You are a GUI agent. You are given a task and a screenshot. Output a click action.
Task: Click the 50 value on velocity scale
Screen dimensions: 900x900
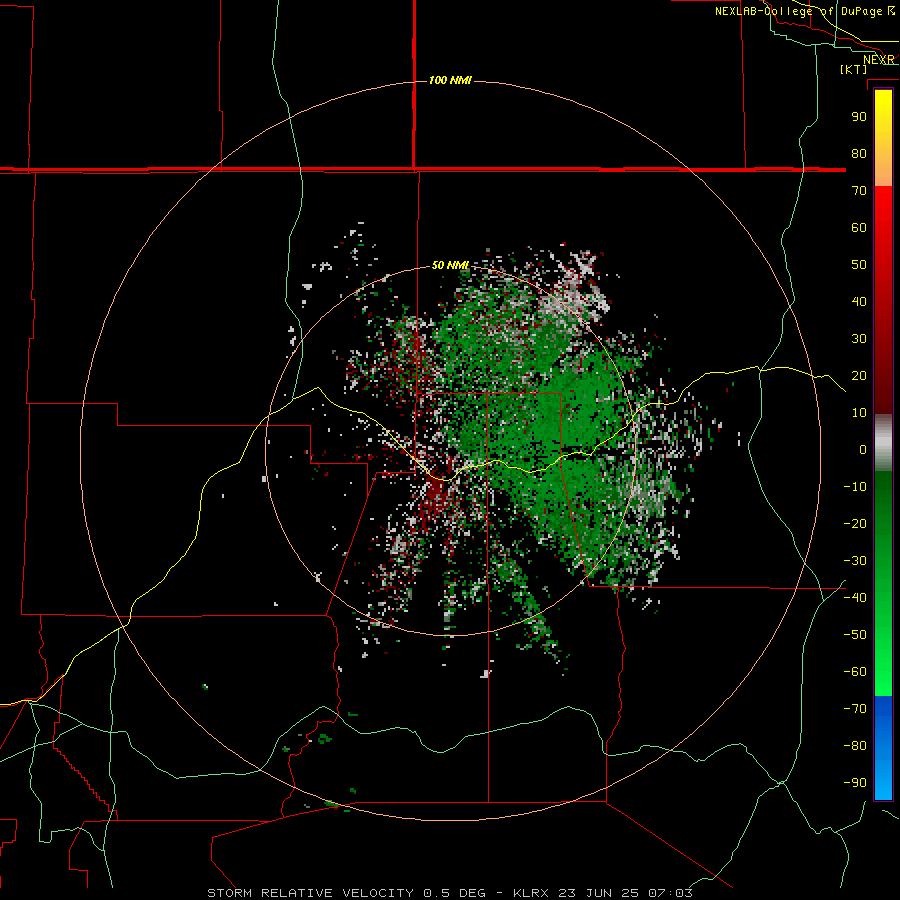[x=859, y=265]
